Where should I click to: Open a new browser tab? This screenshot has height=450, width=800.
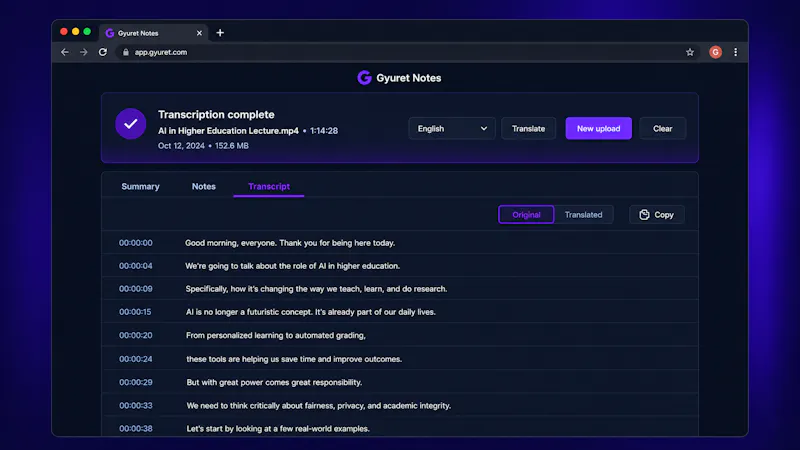[220, 33]
